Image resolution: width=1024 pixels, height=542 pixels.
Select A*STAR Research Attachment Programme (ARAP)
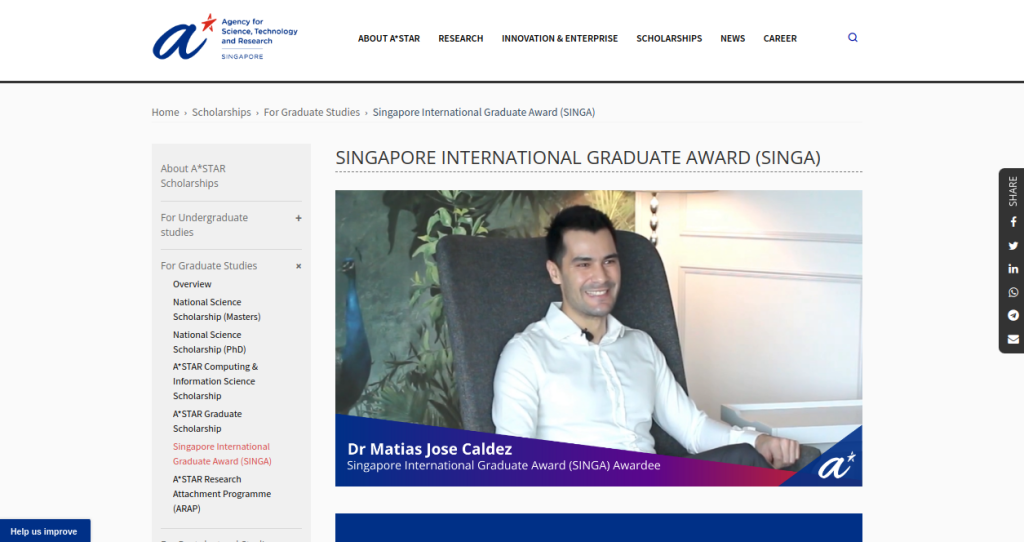[222, 494]
